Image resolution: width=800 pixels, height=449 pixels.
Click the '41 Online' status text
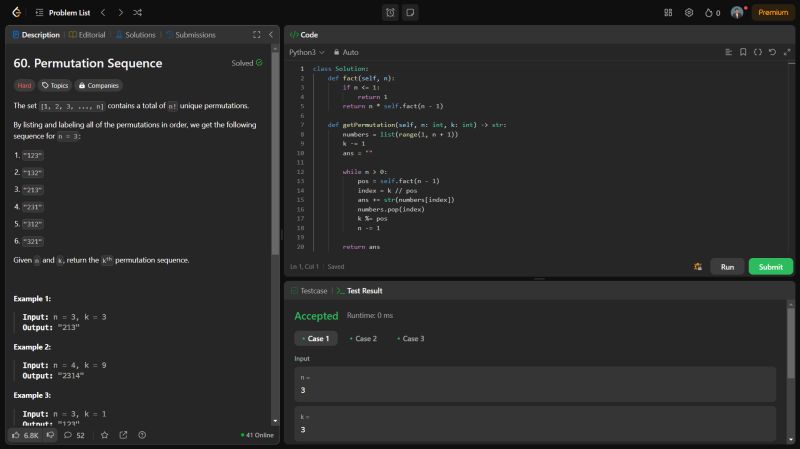tap(257, 435)
